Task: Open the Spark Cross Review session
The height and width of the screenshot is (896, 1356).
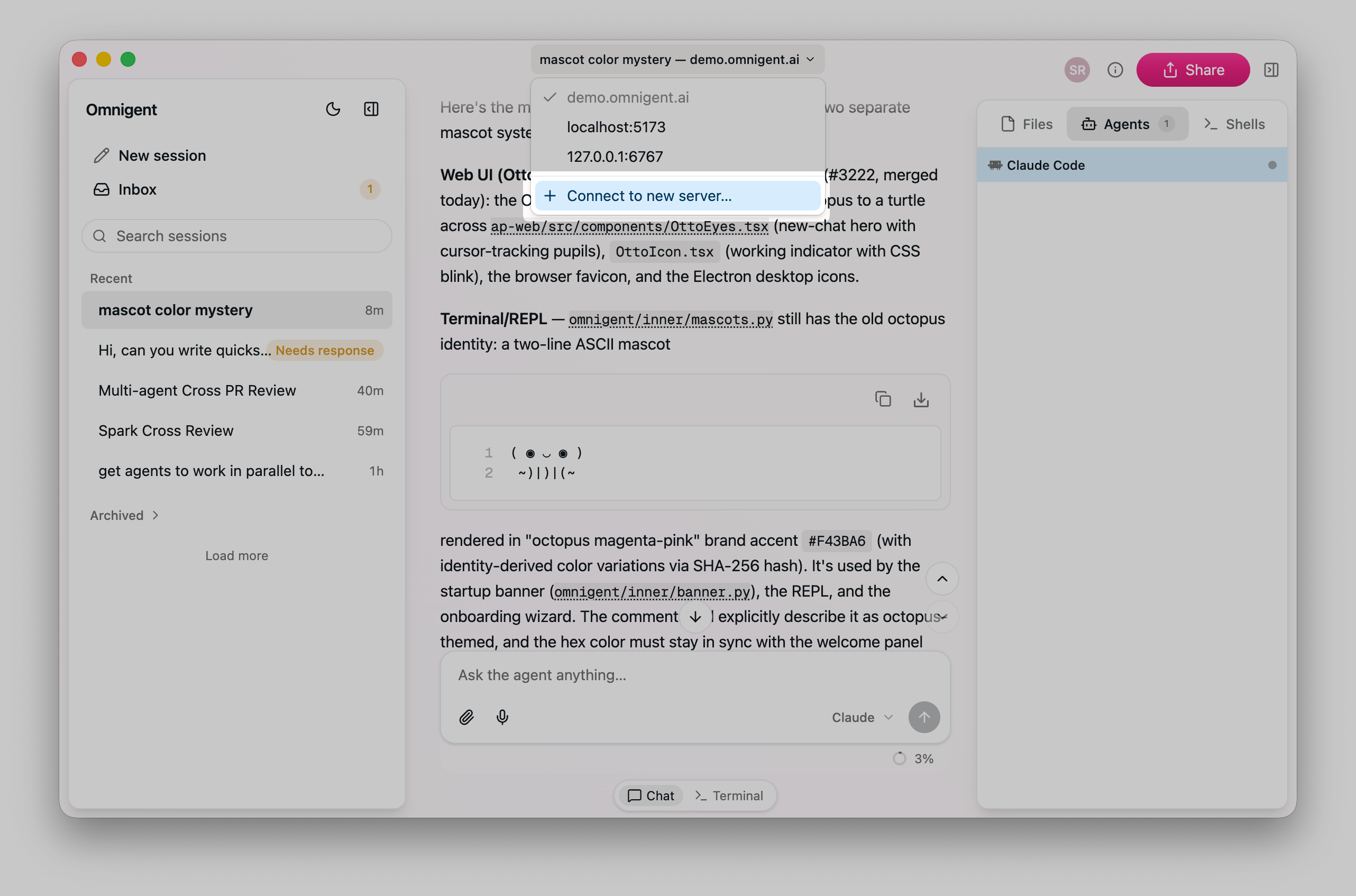Action: 236,431
